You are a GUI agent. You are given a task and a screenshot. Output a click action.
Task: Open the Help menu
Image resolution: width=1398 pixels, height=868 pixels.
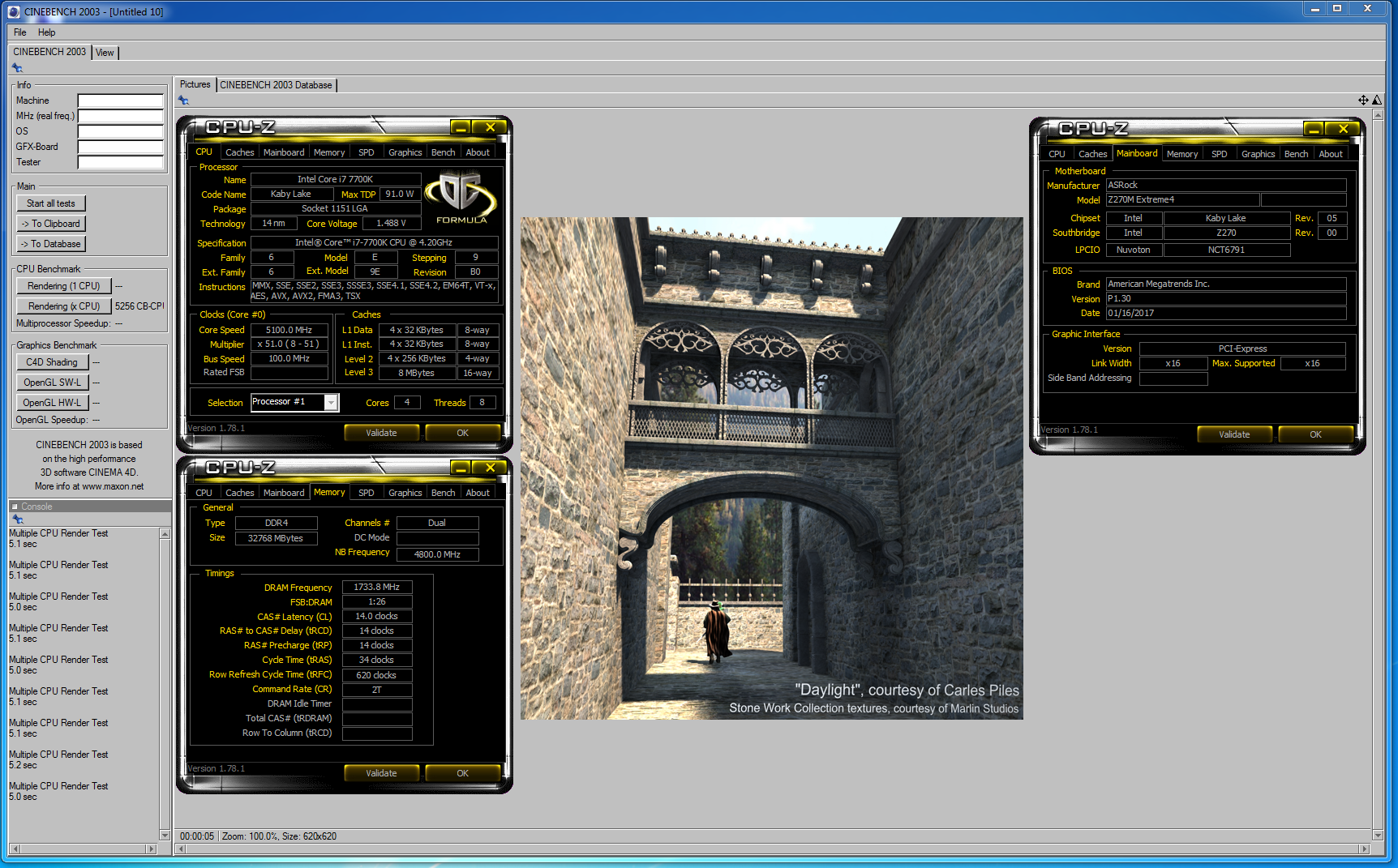tap(47, 32)
